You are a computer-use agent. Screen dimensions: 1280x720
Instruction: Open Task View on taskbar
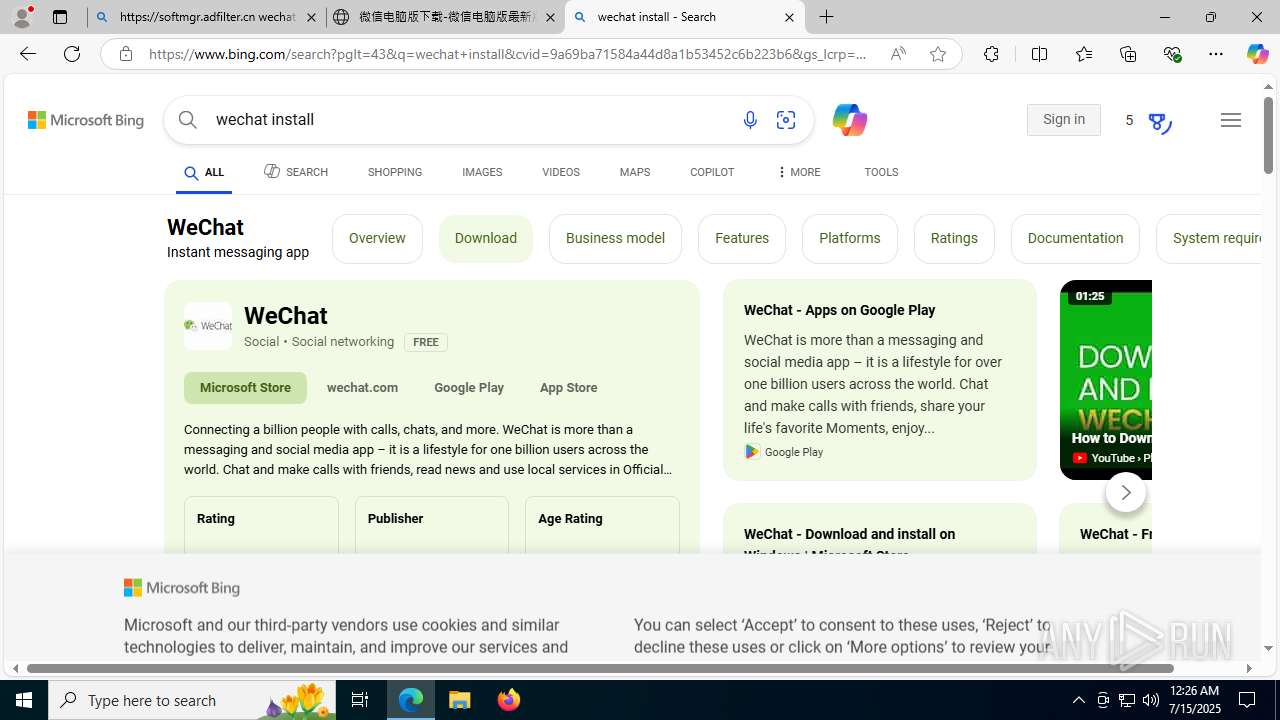click(x=360, y=700)
